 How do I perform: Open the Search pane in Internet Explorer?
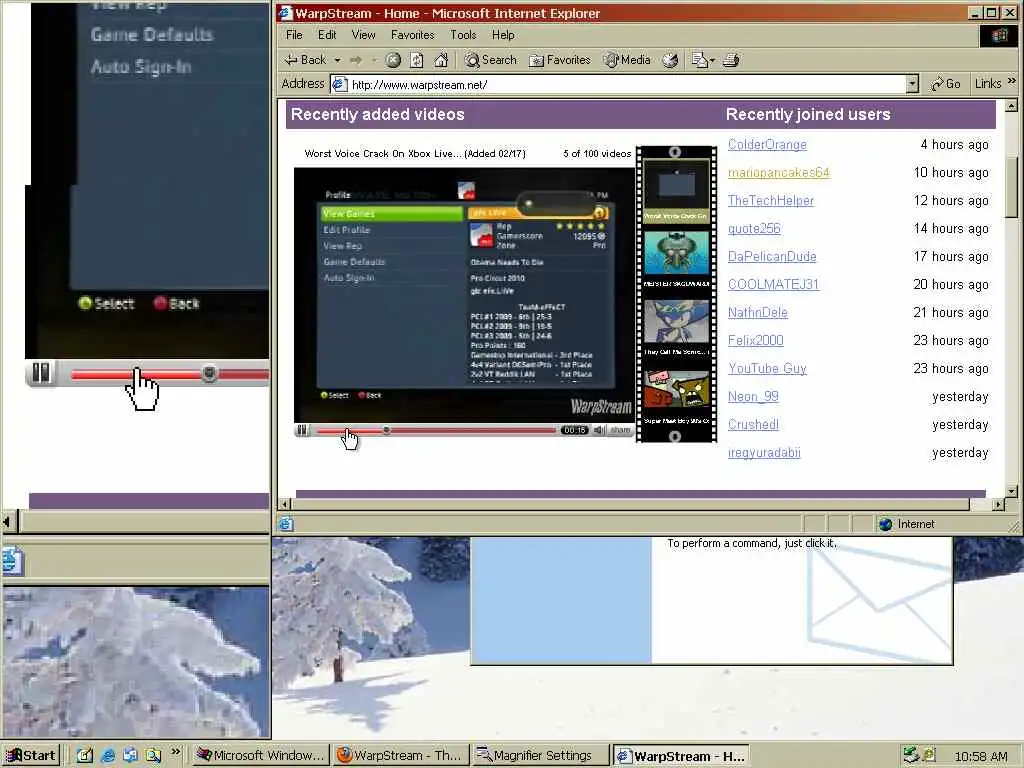tap(490, 60)
